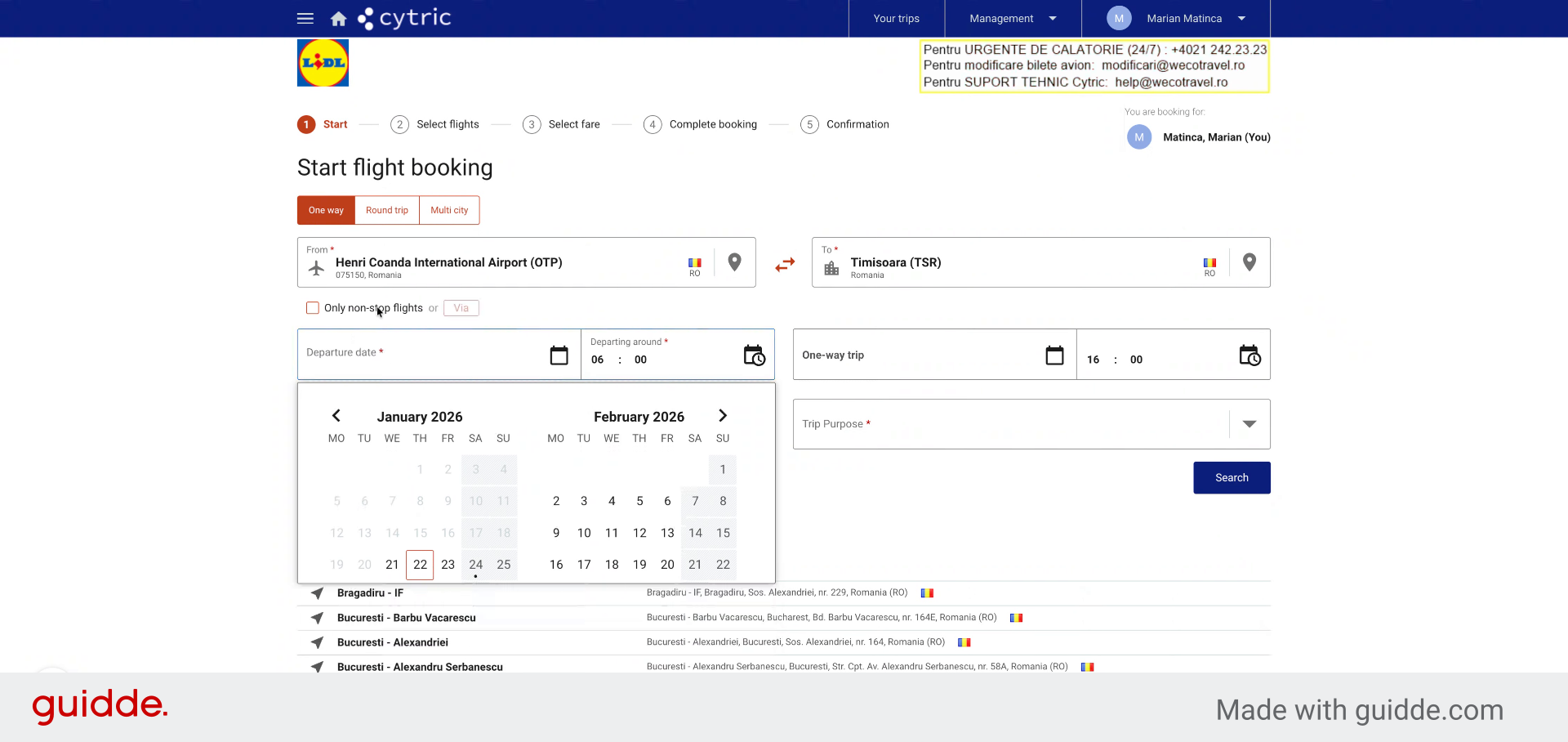This screenshot has width=1568, height=742.
Task: Click the Search button
Action: (x=1232, y=478)
